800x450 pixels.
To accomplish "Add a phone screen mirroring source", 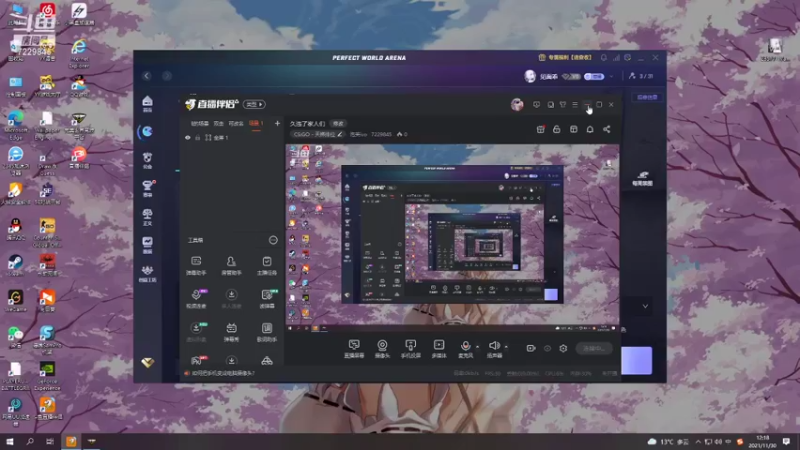I will point(411,349).
